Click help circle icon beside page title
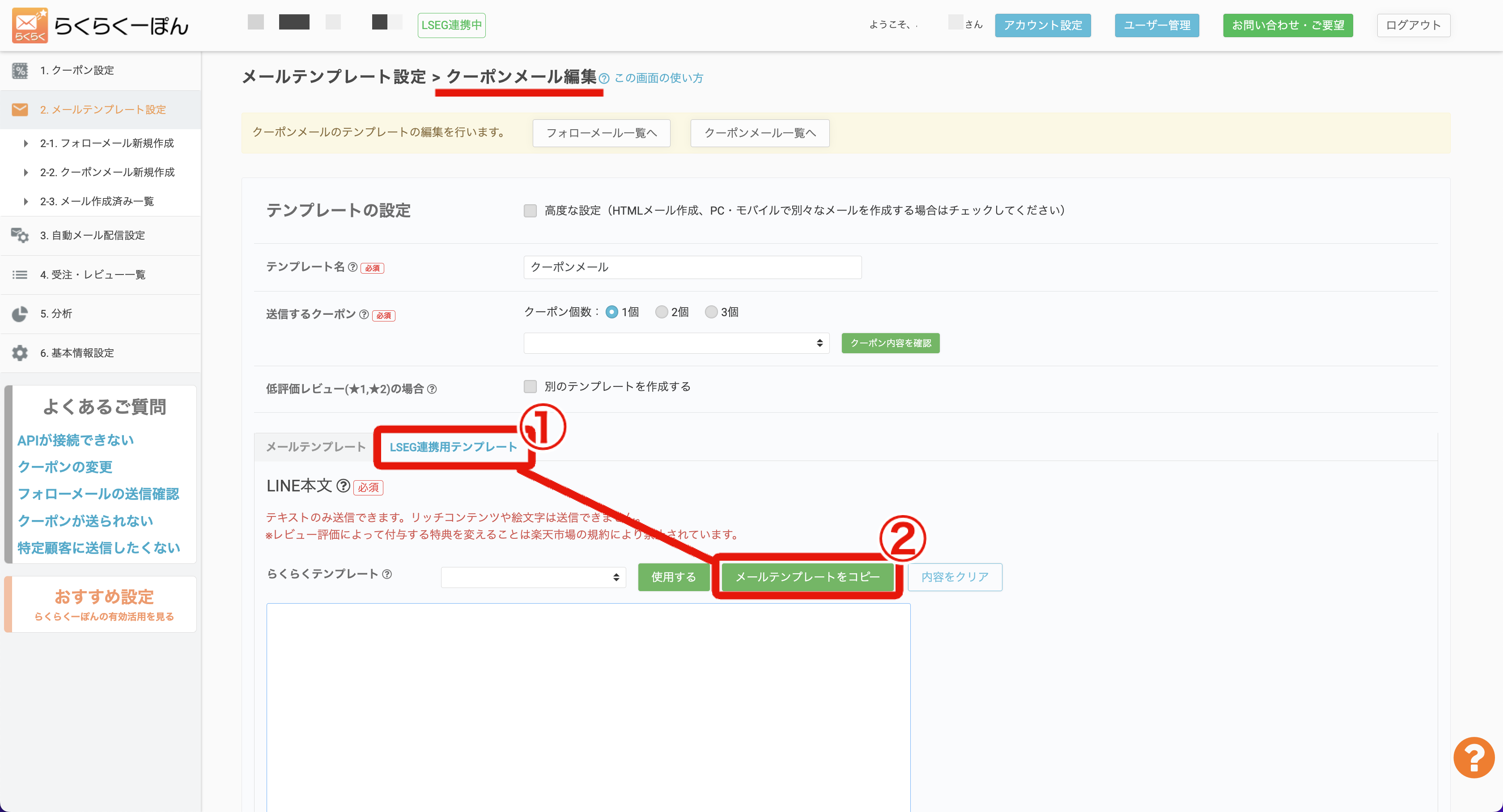 tap(604, 78)
